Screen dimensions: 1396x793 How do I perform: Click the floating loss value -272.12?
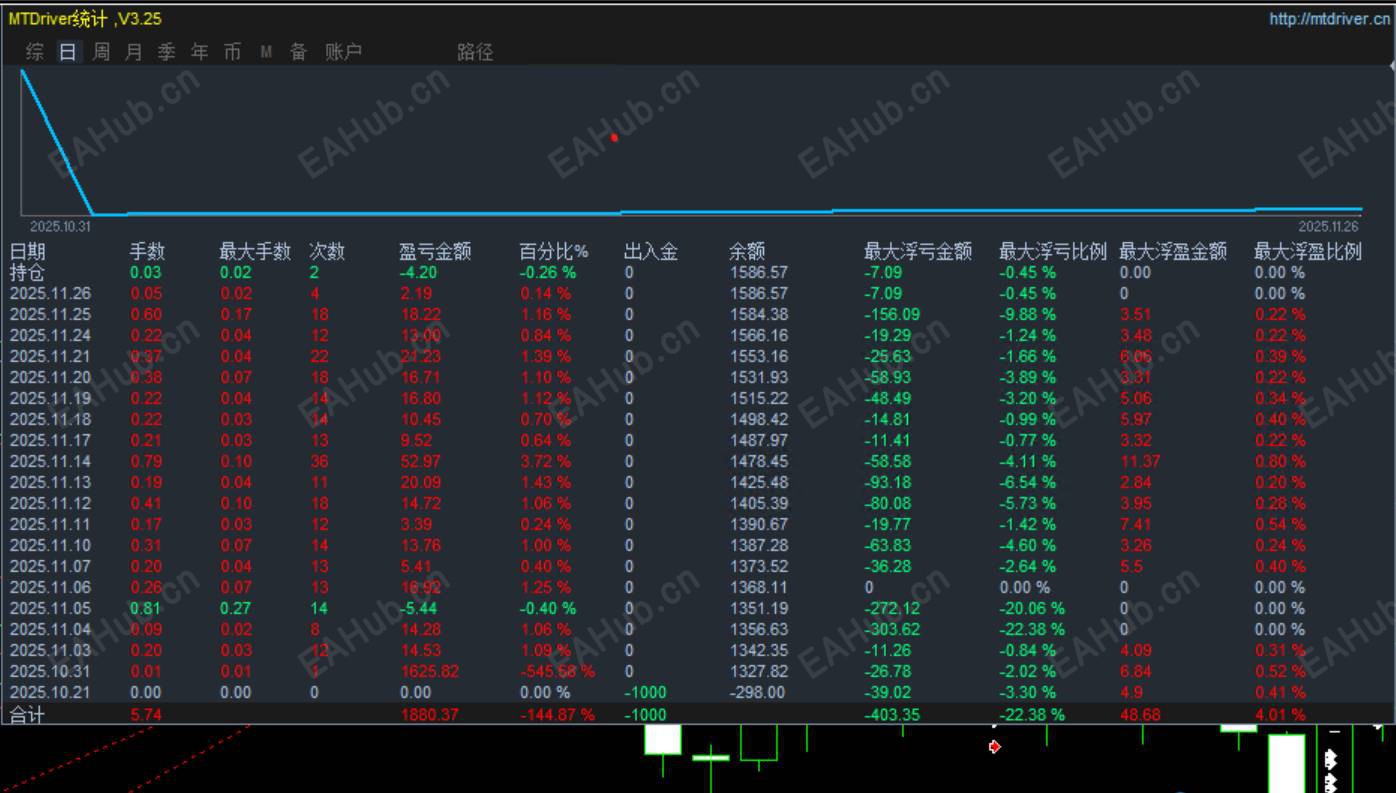click(892, 608)
